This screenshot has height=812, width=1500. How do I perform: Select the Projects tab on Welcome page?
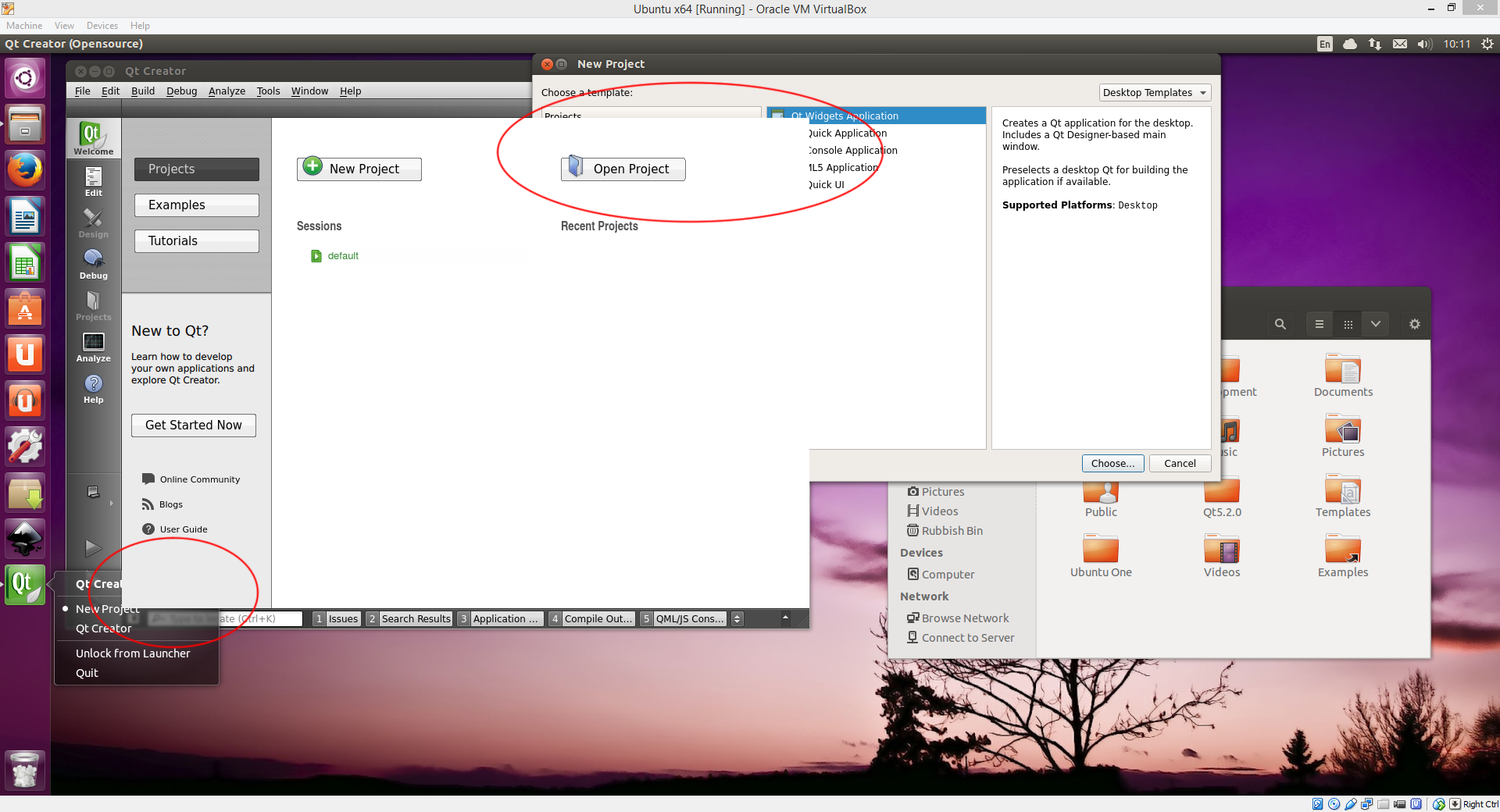click(x=197, y=169)
